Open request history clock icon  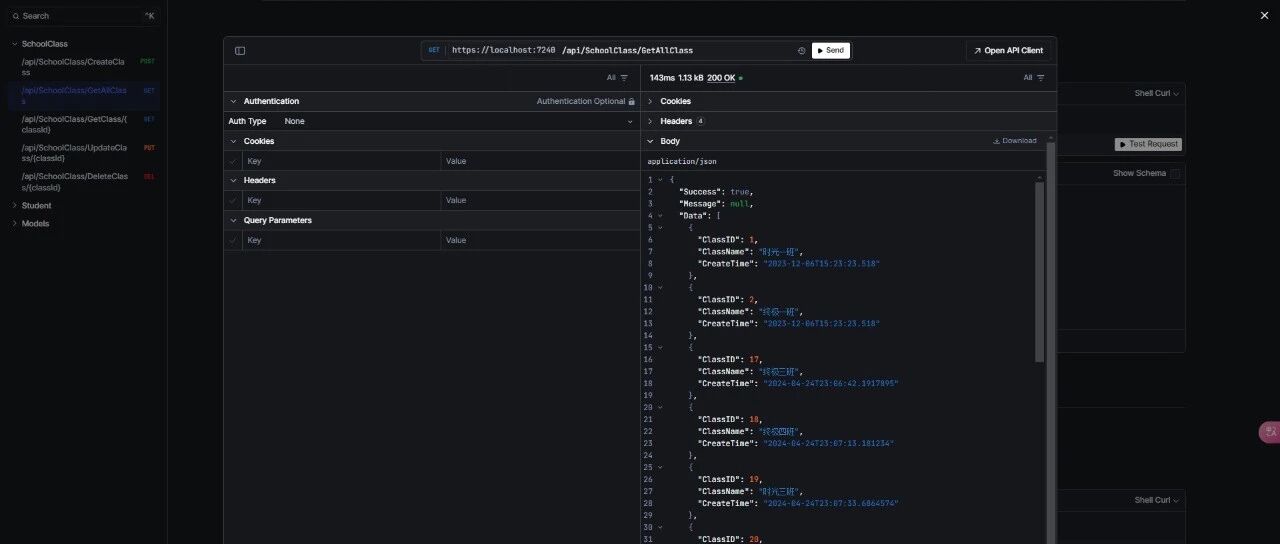801,51
